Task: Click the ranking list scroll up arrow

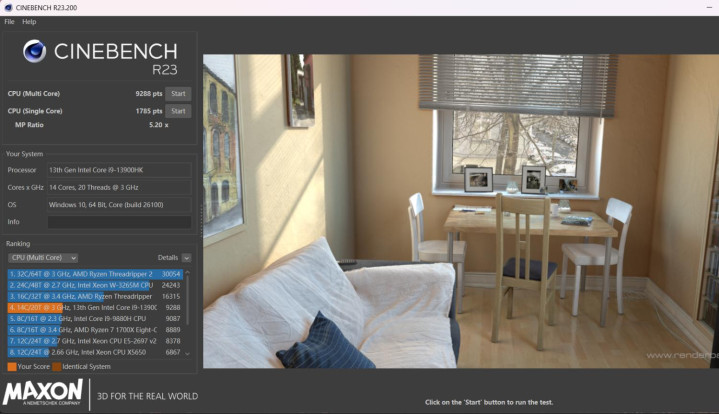Action: pyautogui.click(x=187, y=273)
